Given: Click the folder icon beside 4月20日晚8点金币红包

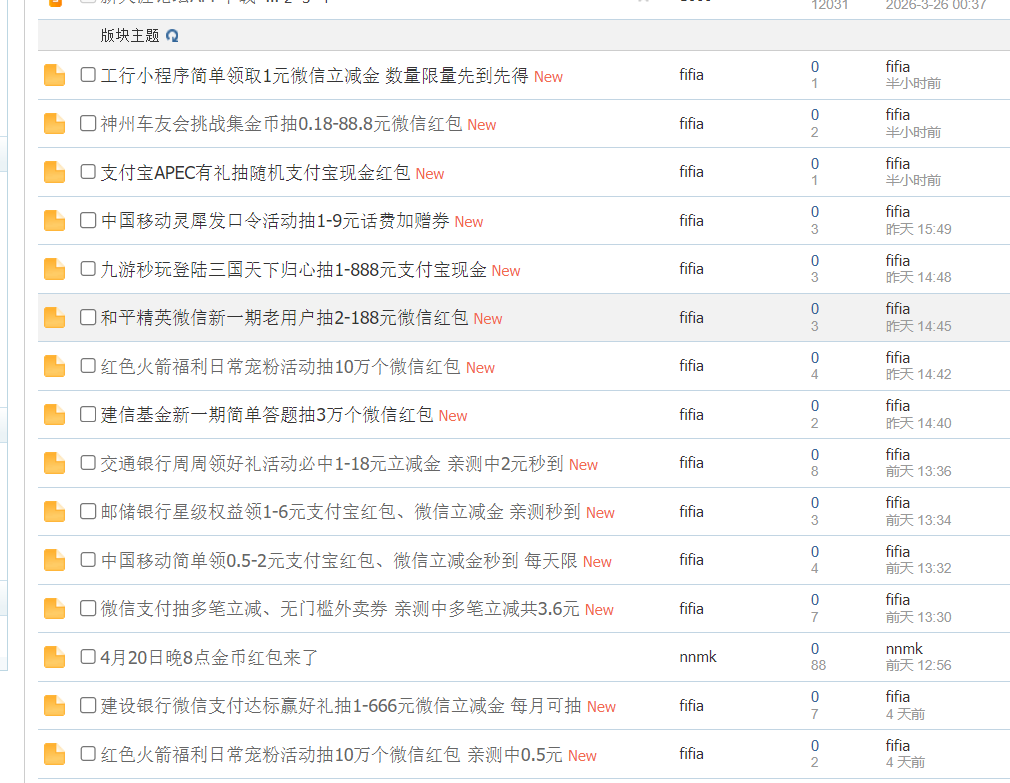Looking at the screenshot, I should tap(54, 657).
